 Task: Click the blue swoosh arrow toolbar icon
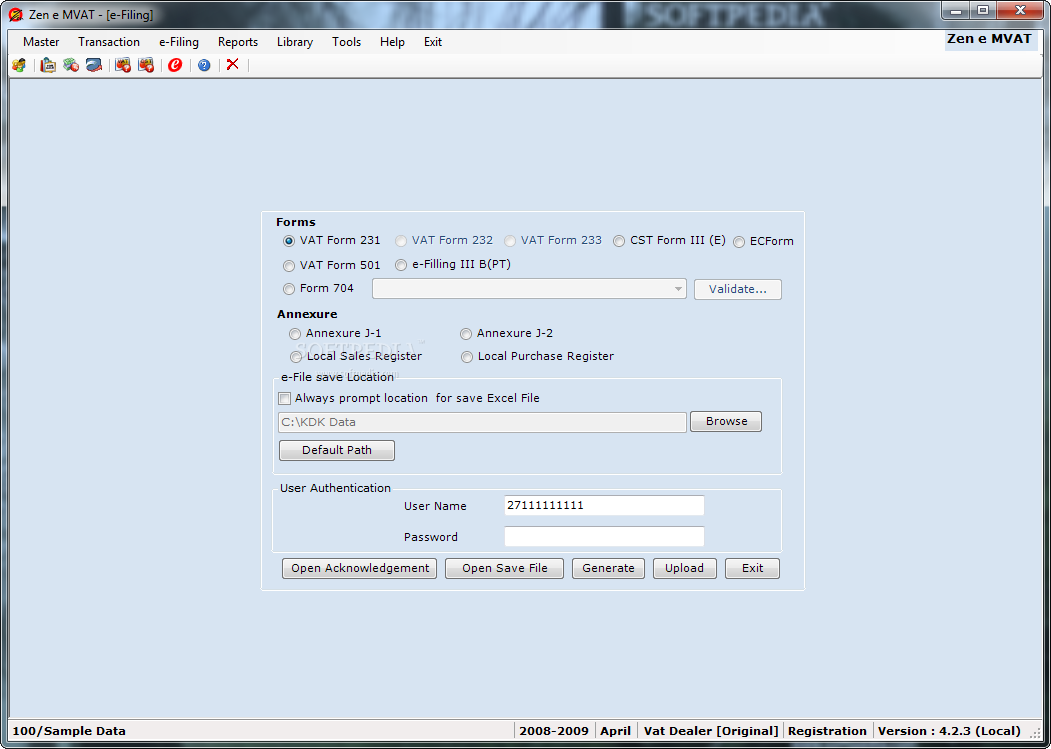(x=94, y=65)
